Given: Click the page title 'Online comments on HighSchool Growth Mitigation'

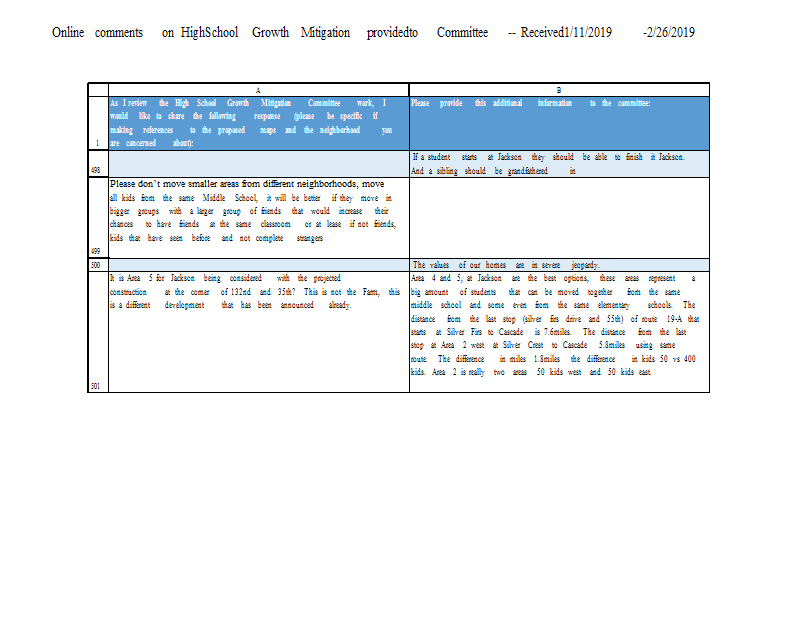Looking at the screenshot, I should click(x=201, y=33).
